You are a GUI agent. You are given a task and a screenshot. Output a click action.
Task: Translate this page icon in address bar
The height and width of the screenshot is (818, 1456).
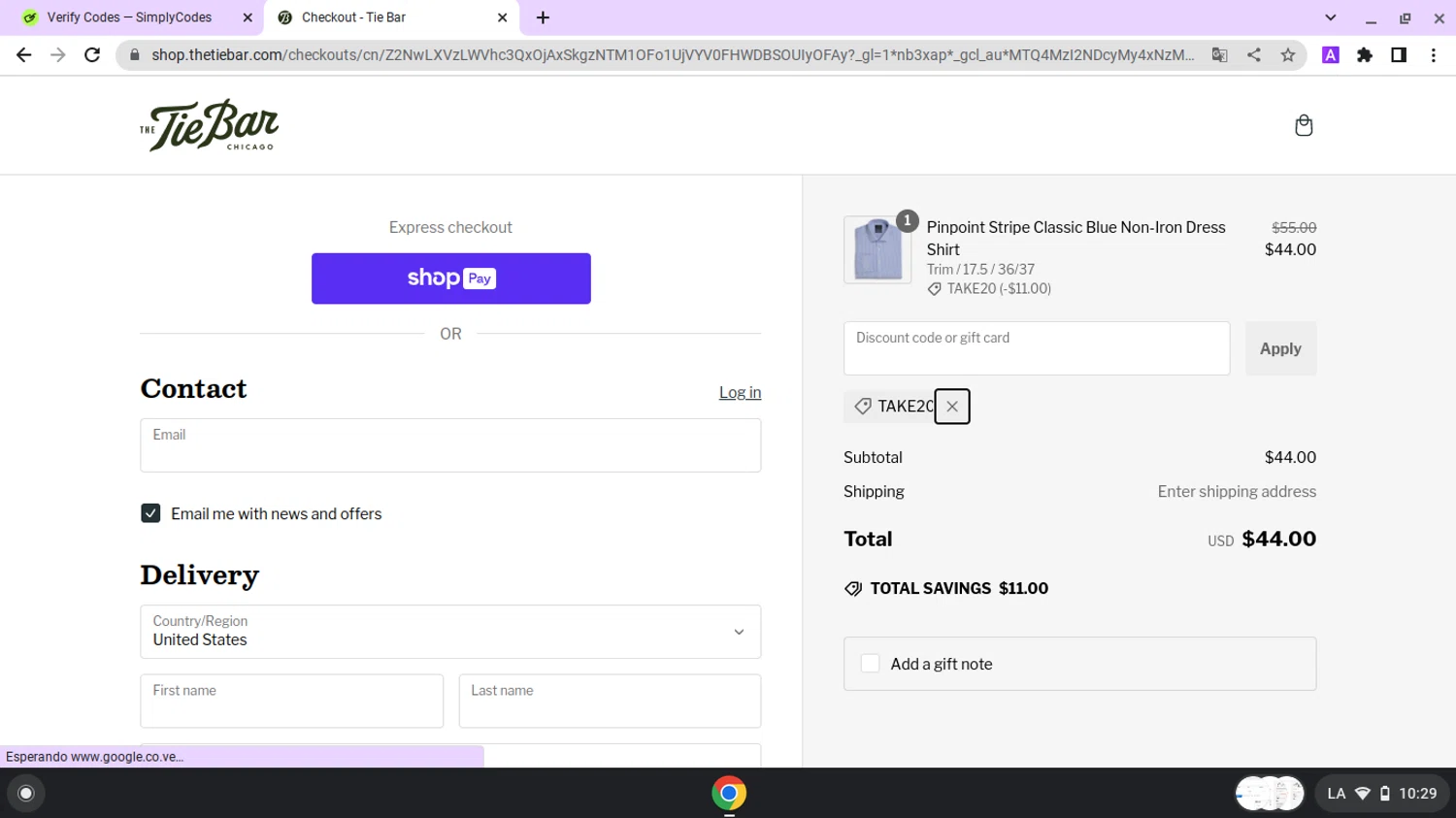(1220, 55)
